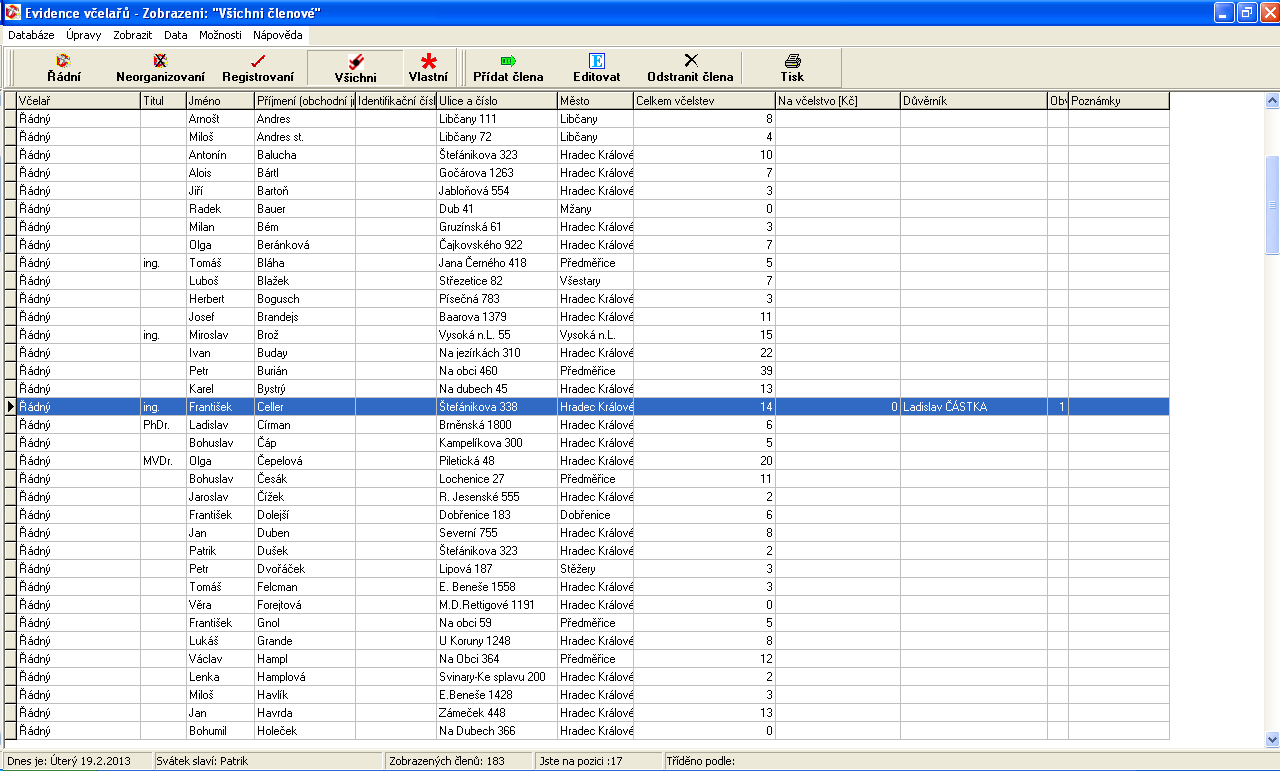This screenshot has height=771, width=1280.
Task: Click status bar Svátek slaví: Patrik
Action: pyautogui.click(x=268, y=761)
